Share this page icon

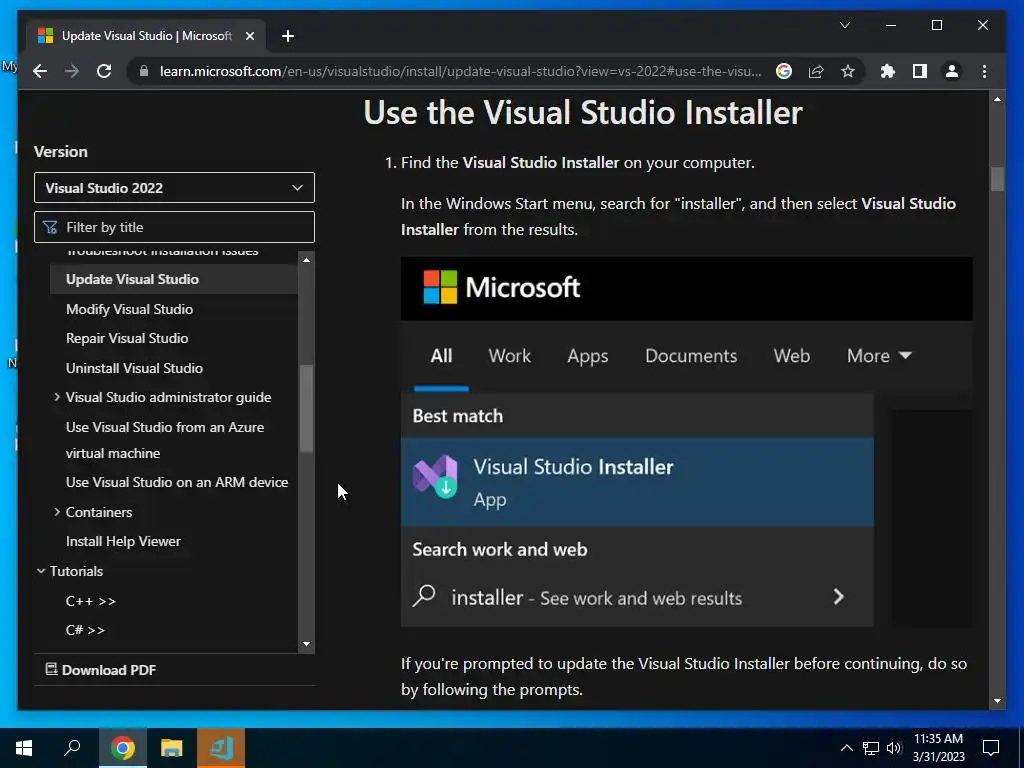pos(816,71)
